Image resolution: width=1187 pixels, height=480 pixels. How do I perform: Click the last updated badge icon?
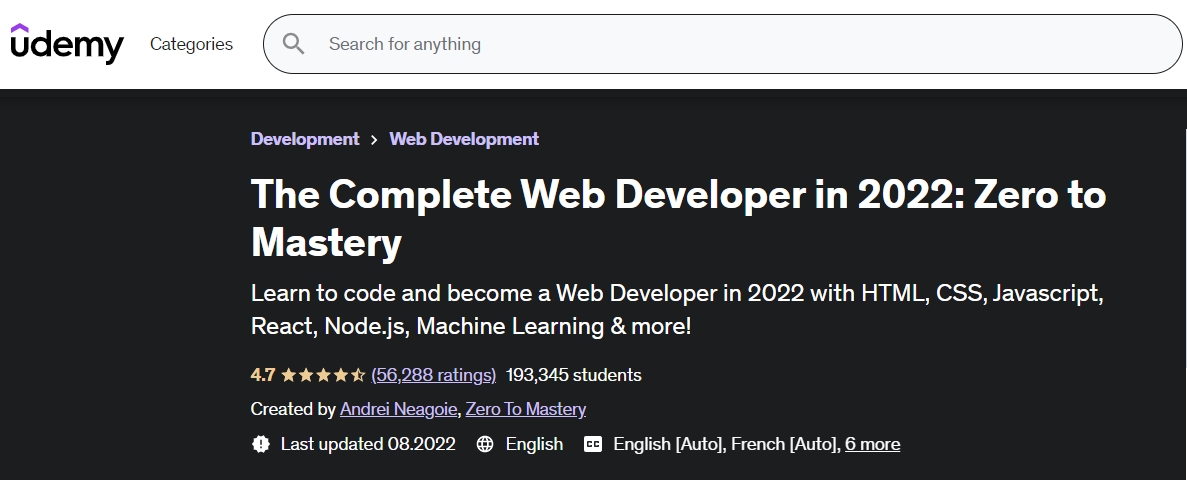click(260, 444)
